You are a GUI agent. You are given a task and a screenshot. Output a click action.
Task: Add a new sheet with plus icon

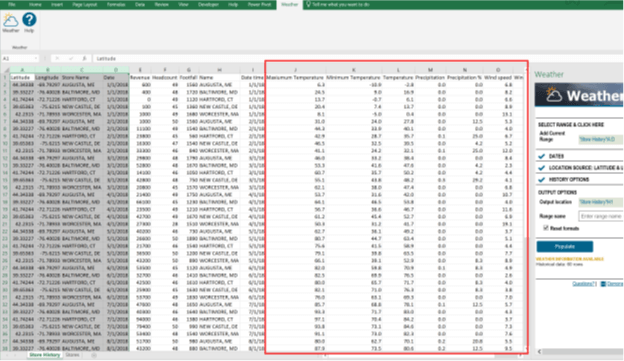point(94,355)
